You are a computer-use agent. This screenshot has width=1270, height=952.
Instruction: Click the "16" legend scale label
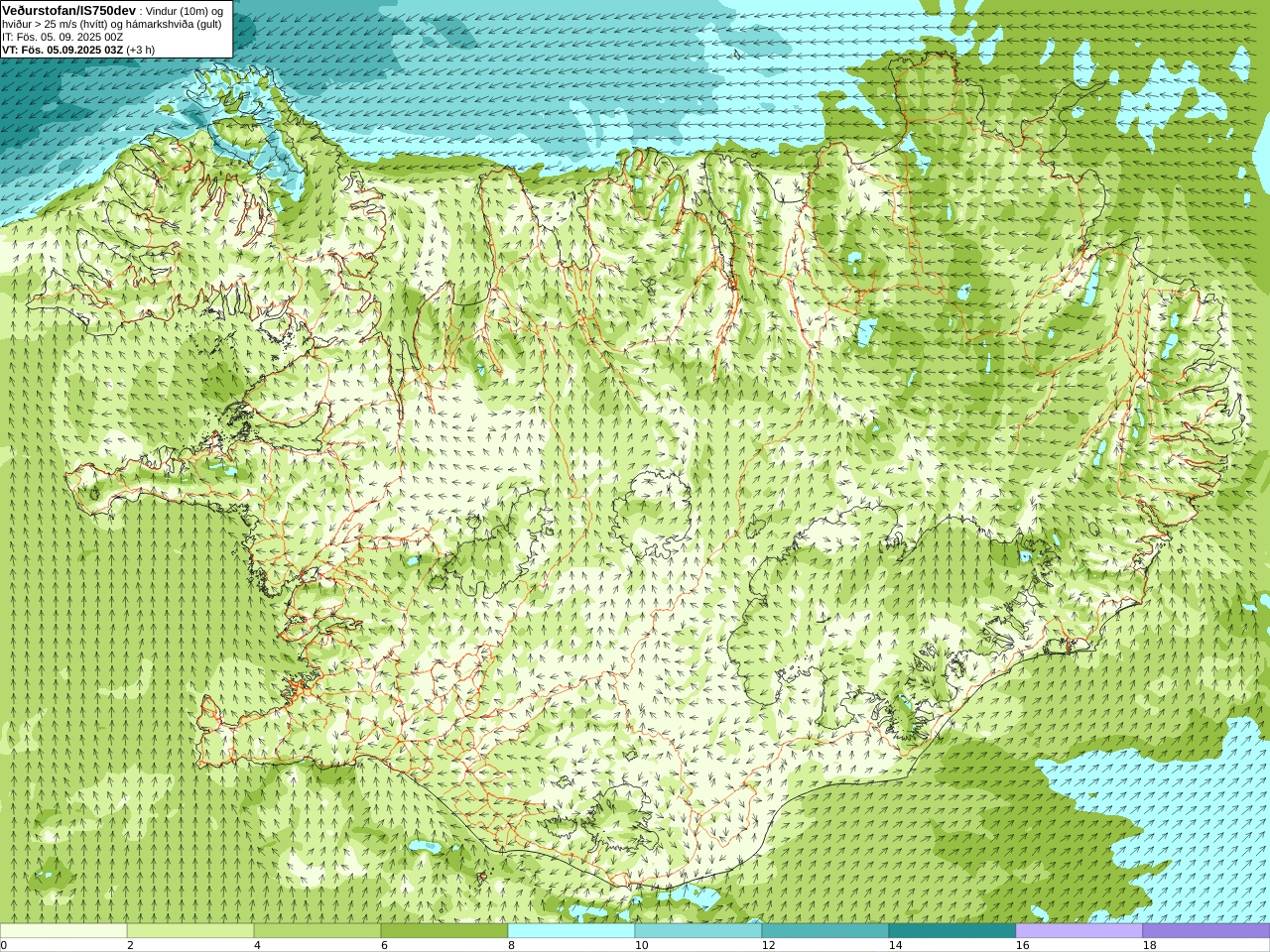coord(1022,945)
